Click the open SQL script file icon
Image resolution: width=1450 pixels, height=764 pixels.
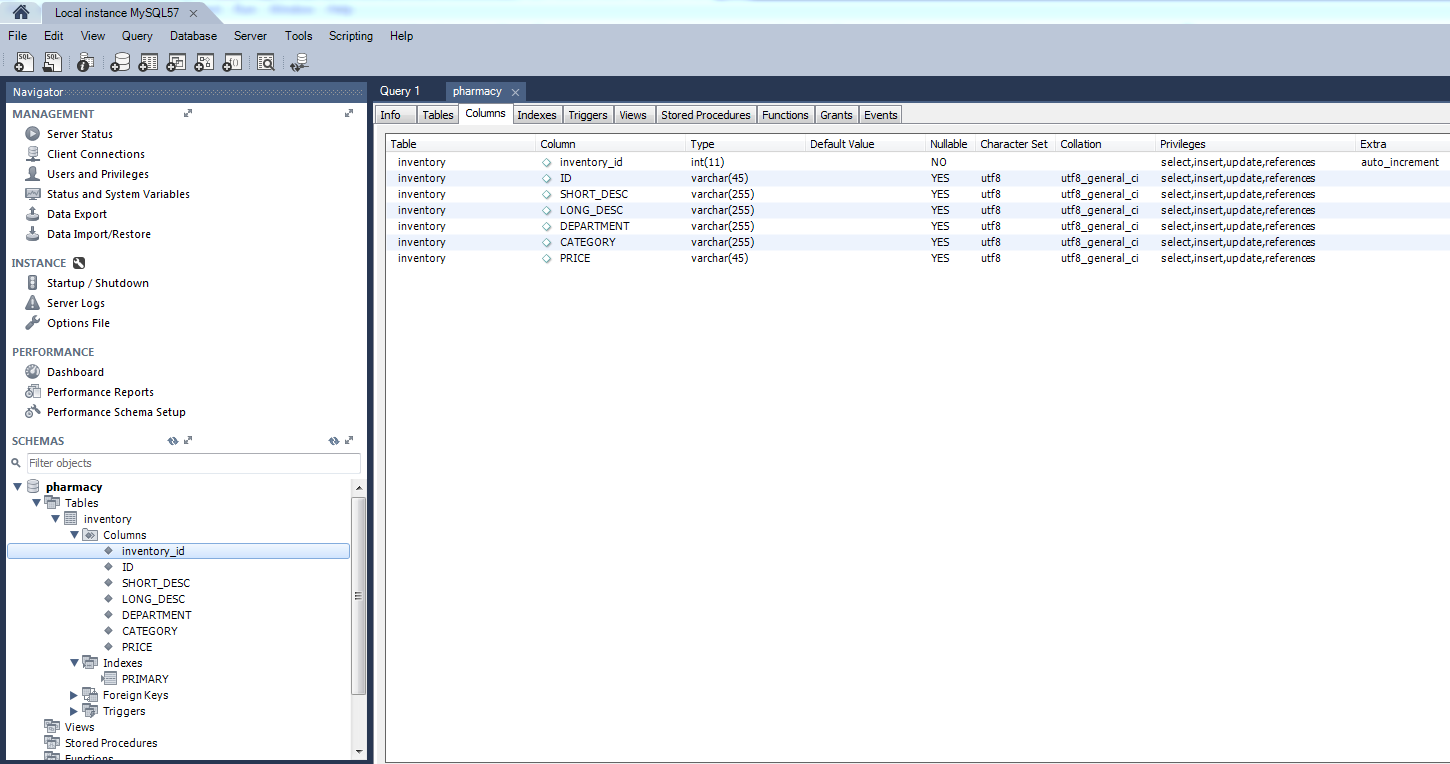53,62
